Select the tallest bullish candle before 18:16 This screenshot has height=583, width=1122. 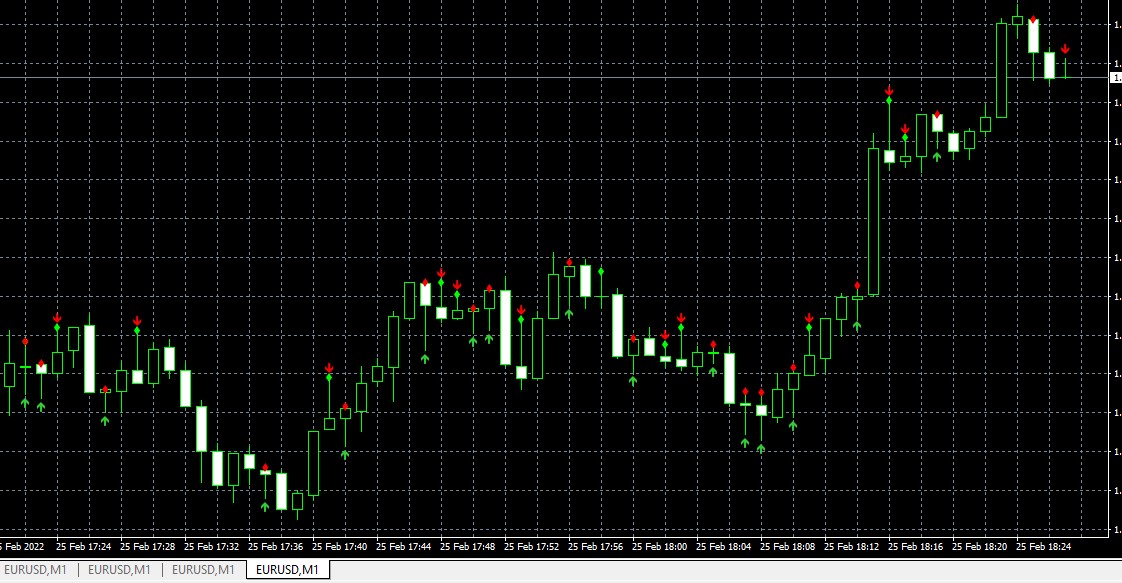click(873, 222)
